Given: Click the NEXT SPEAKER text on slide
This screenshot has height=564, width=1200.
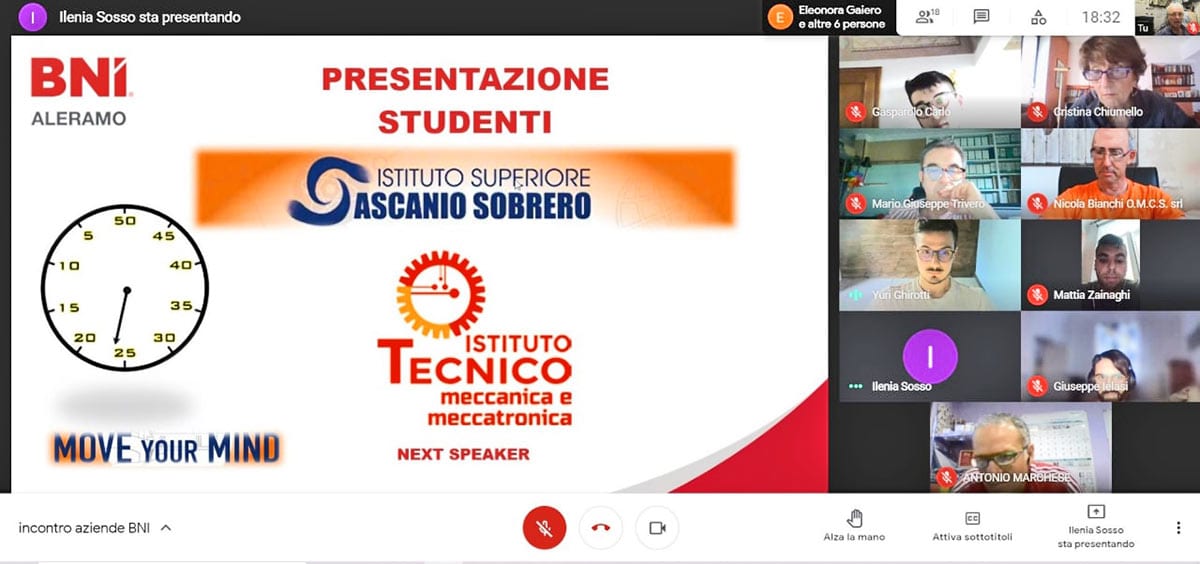Looking at the screenshot, I should coord(463,454).
